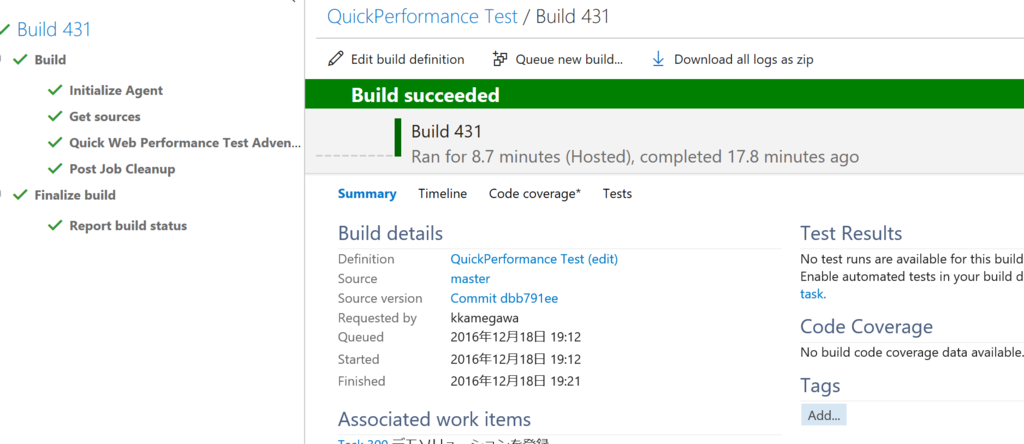1024x444 pixels.
Task: Collapse the Build node in the tree
Action: pyautogui.click(x=1, y=59)
